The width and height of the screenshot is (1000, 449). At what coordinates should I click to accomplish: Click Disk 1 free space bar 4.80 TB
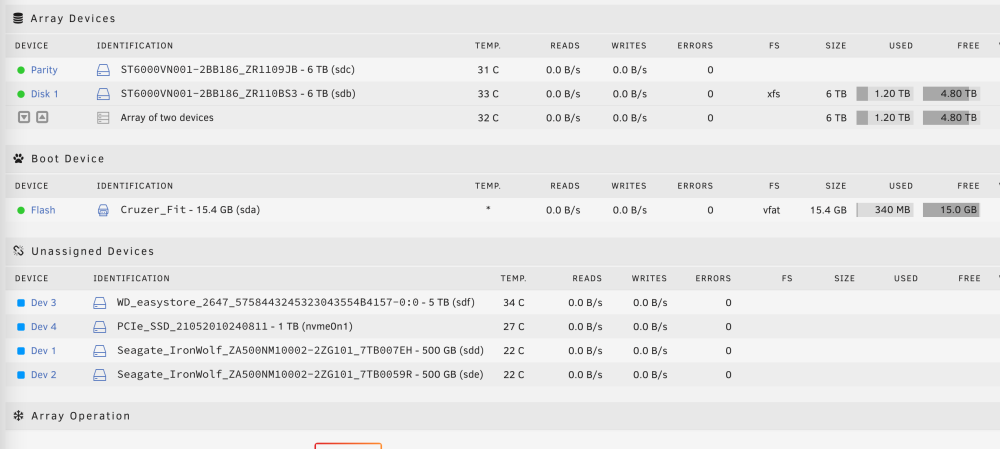951,94
